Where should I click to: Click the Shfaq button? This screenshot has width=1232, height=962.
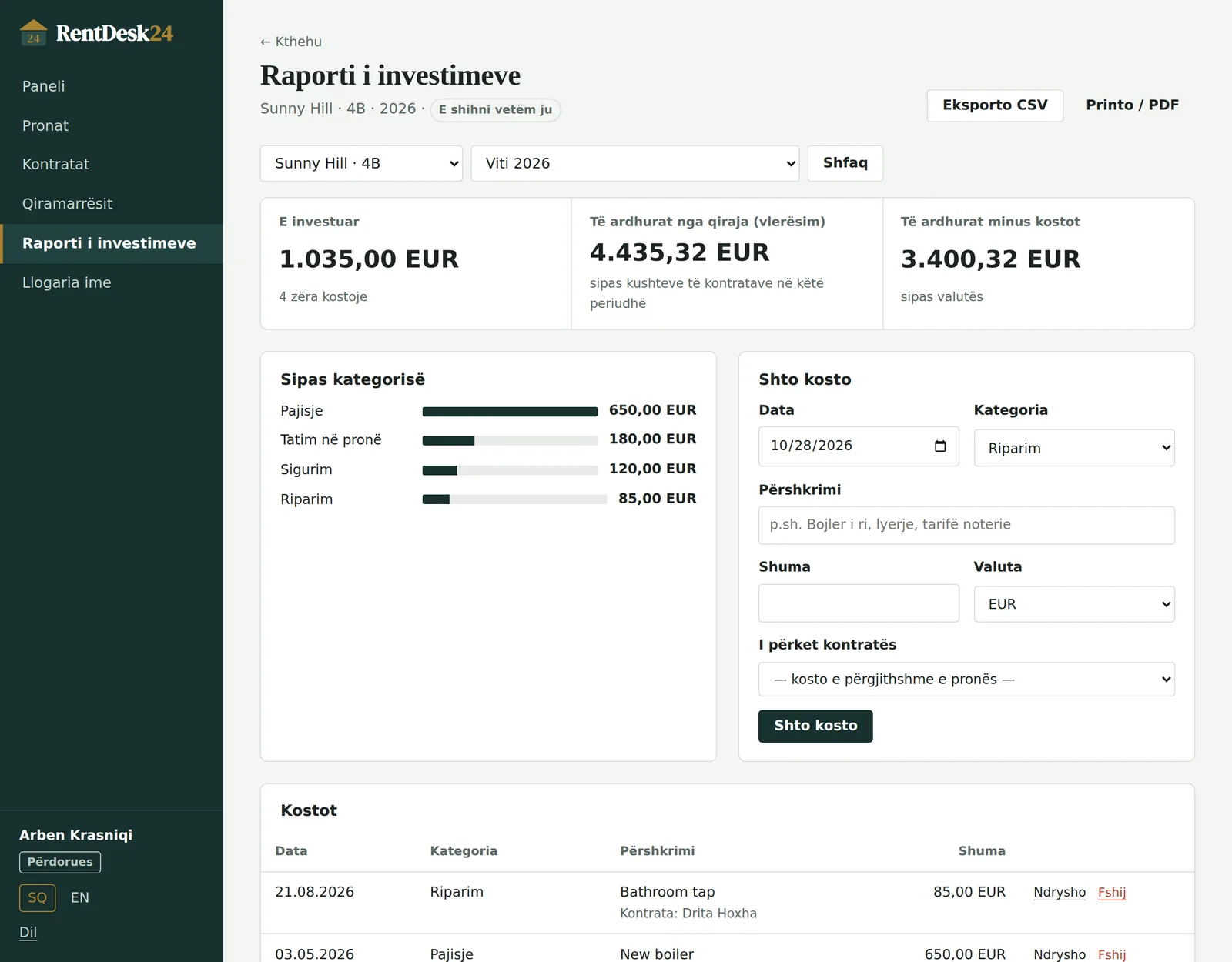(x=845, y=163)
